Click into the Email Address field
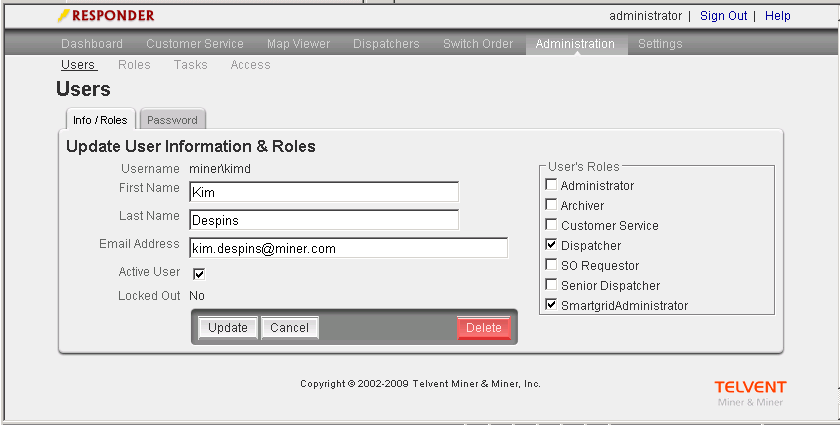 tap(347, 247)
